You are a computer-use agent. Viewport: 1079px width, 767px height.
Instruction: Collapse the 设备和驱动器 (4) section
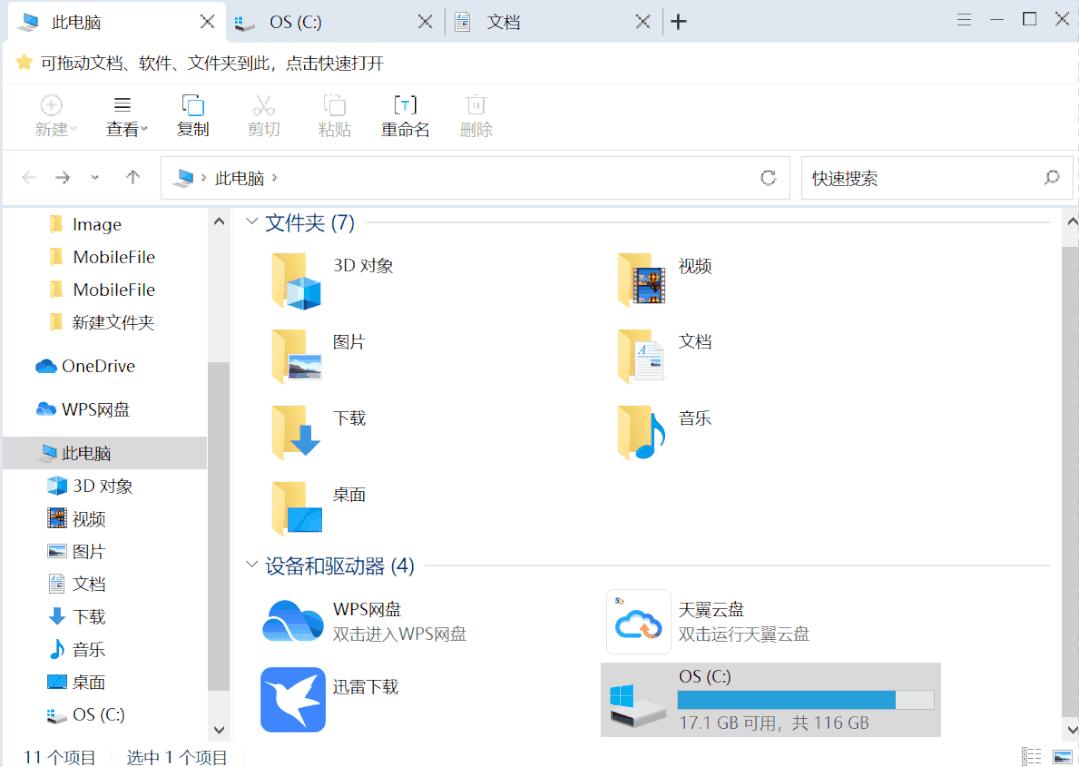(251, 566)
